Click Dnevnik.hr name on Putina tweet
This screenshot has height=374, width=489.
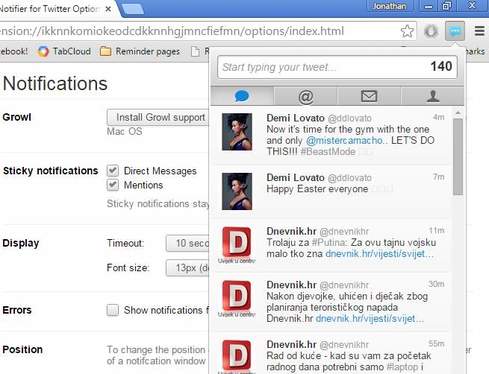pos(291,231)
